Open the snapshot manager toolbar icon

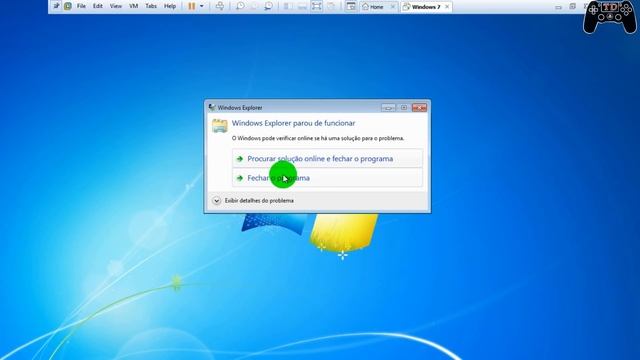point(269,6)
